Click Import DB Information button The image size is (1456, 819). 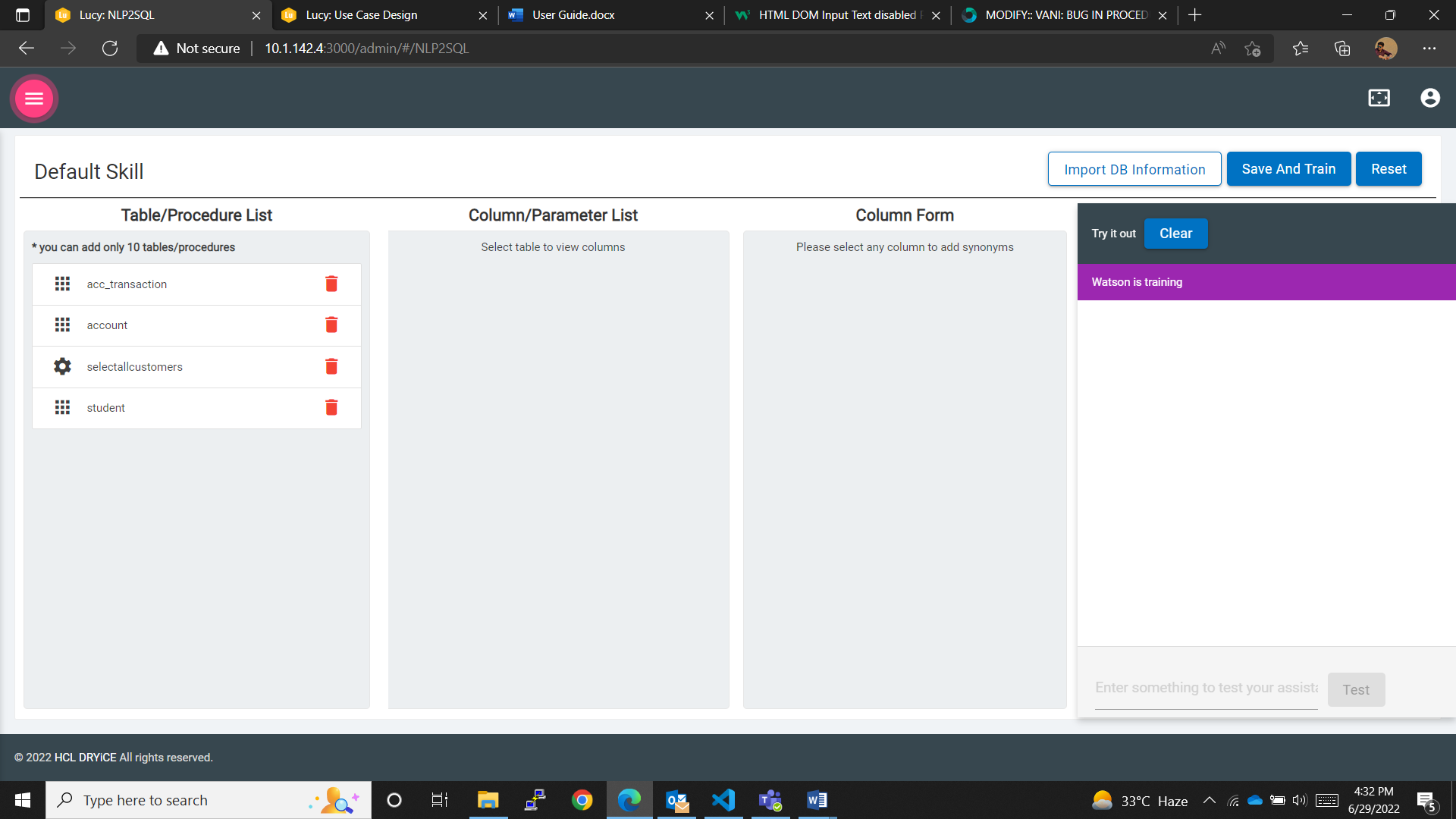(1134, 169)
